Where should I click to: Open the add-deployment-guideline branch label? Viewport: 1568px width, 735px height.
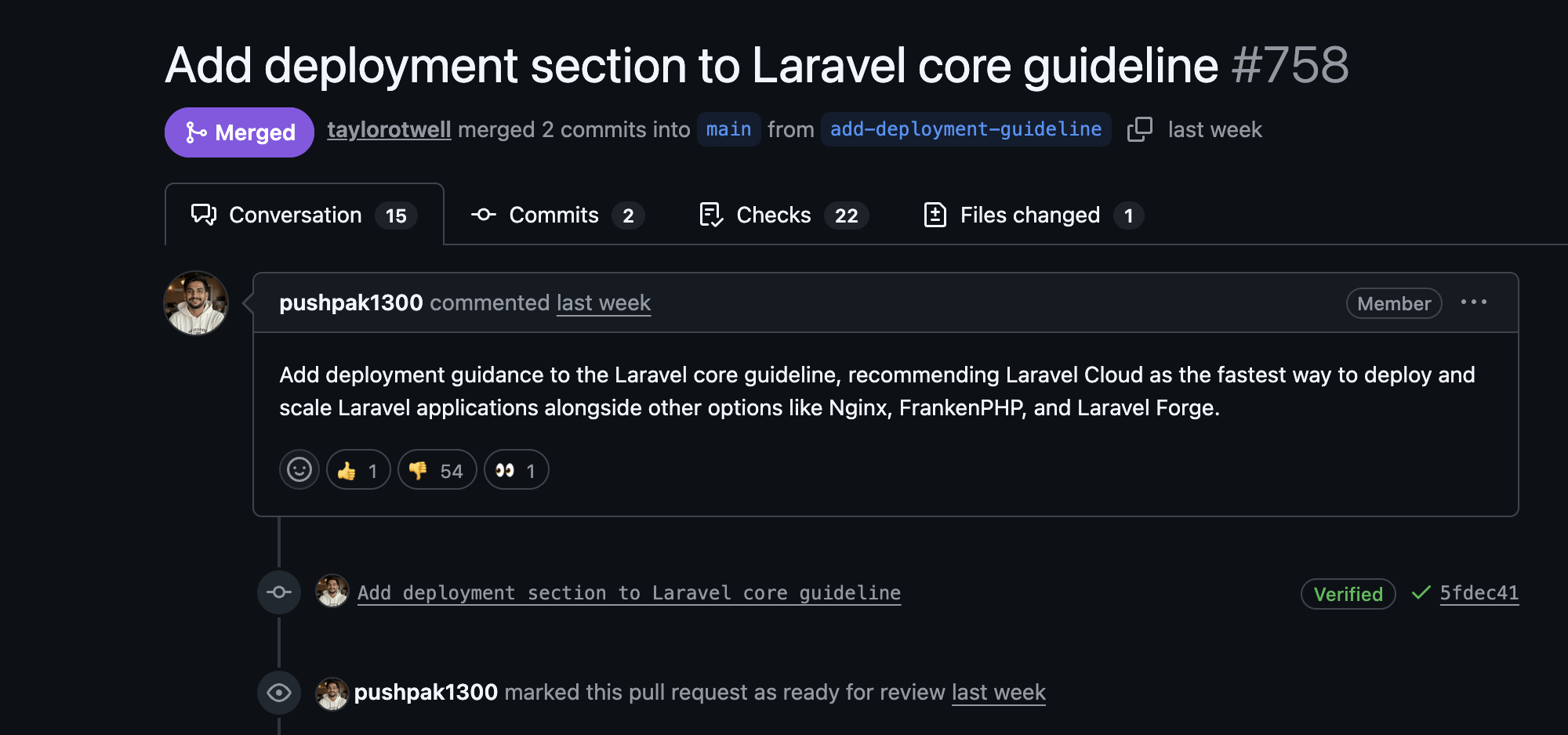pyautogui.click(x=965, y=129)
